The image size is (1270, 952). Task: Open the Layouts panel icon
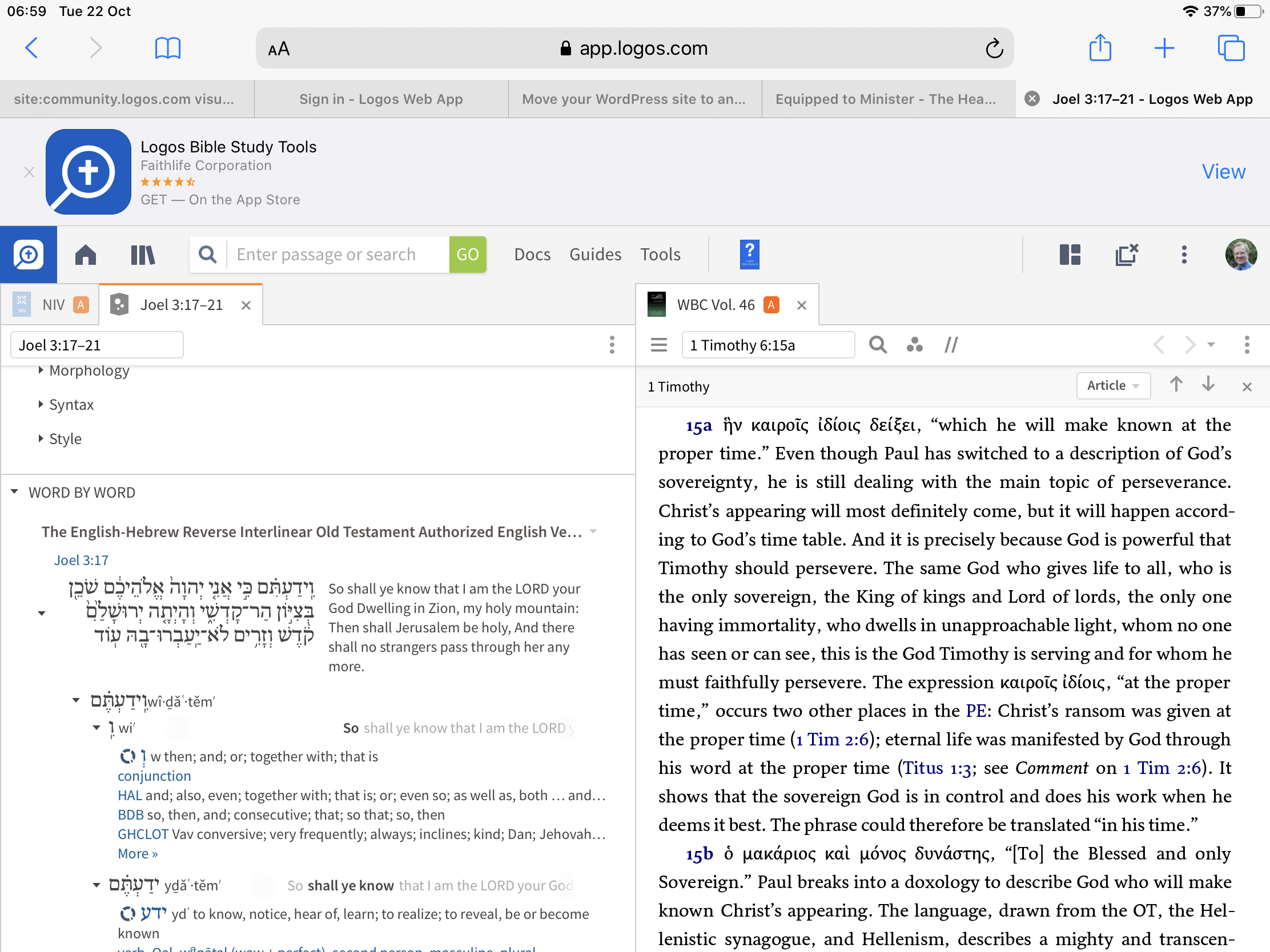click(x=1070, y=254)
